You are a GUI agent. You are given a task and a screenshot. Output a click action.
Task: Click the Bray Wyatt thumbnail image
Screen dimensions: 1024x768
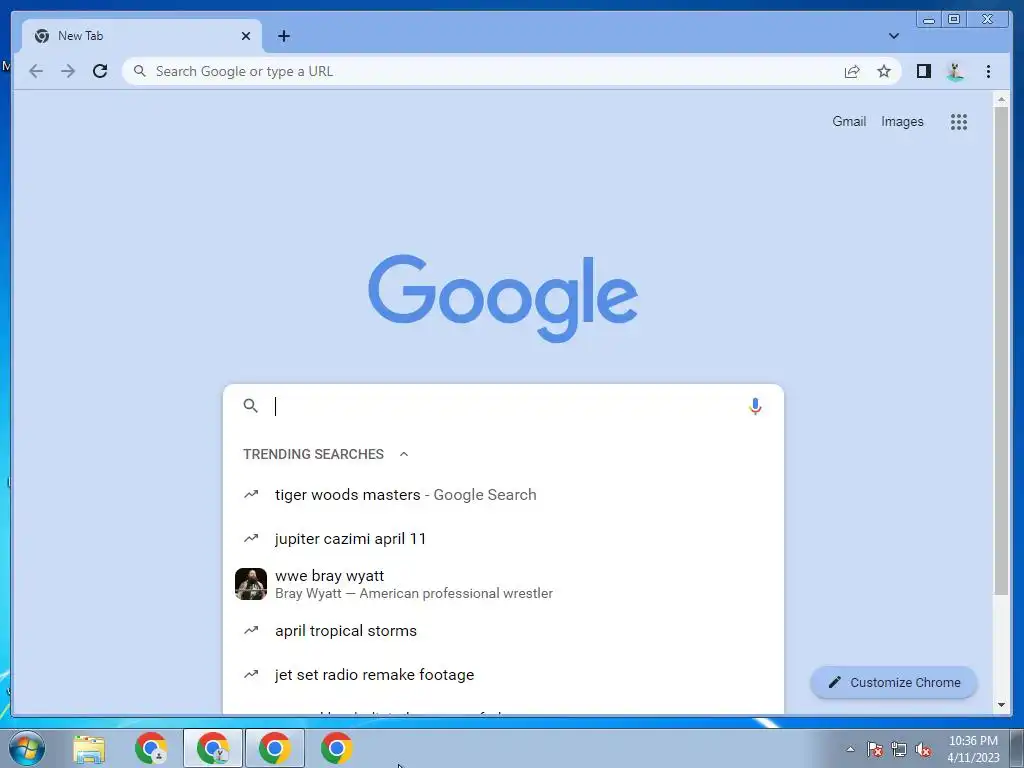tap(251, 584)
